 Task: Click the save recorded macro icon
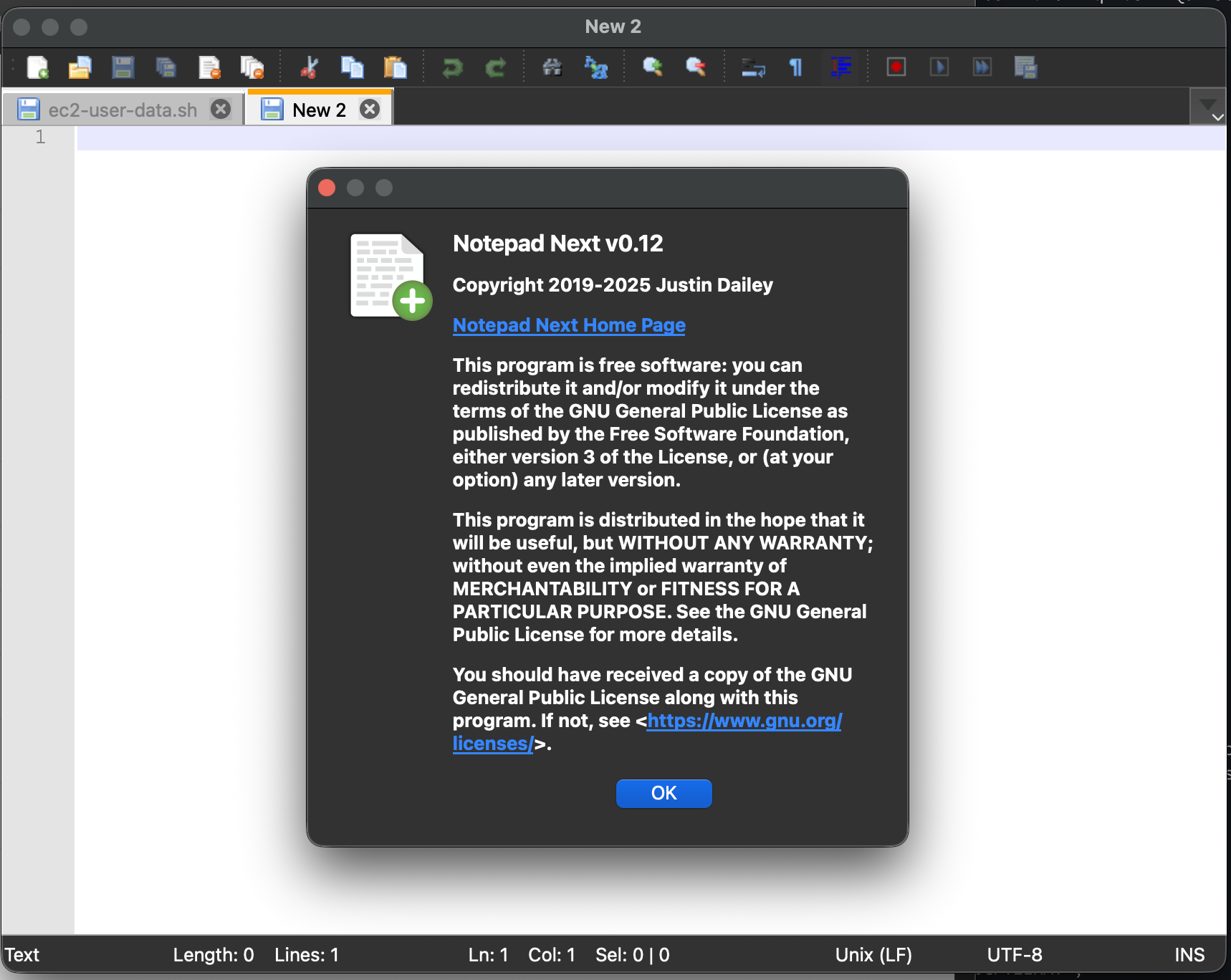point(1025,67)
